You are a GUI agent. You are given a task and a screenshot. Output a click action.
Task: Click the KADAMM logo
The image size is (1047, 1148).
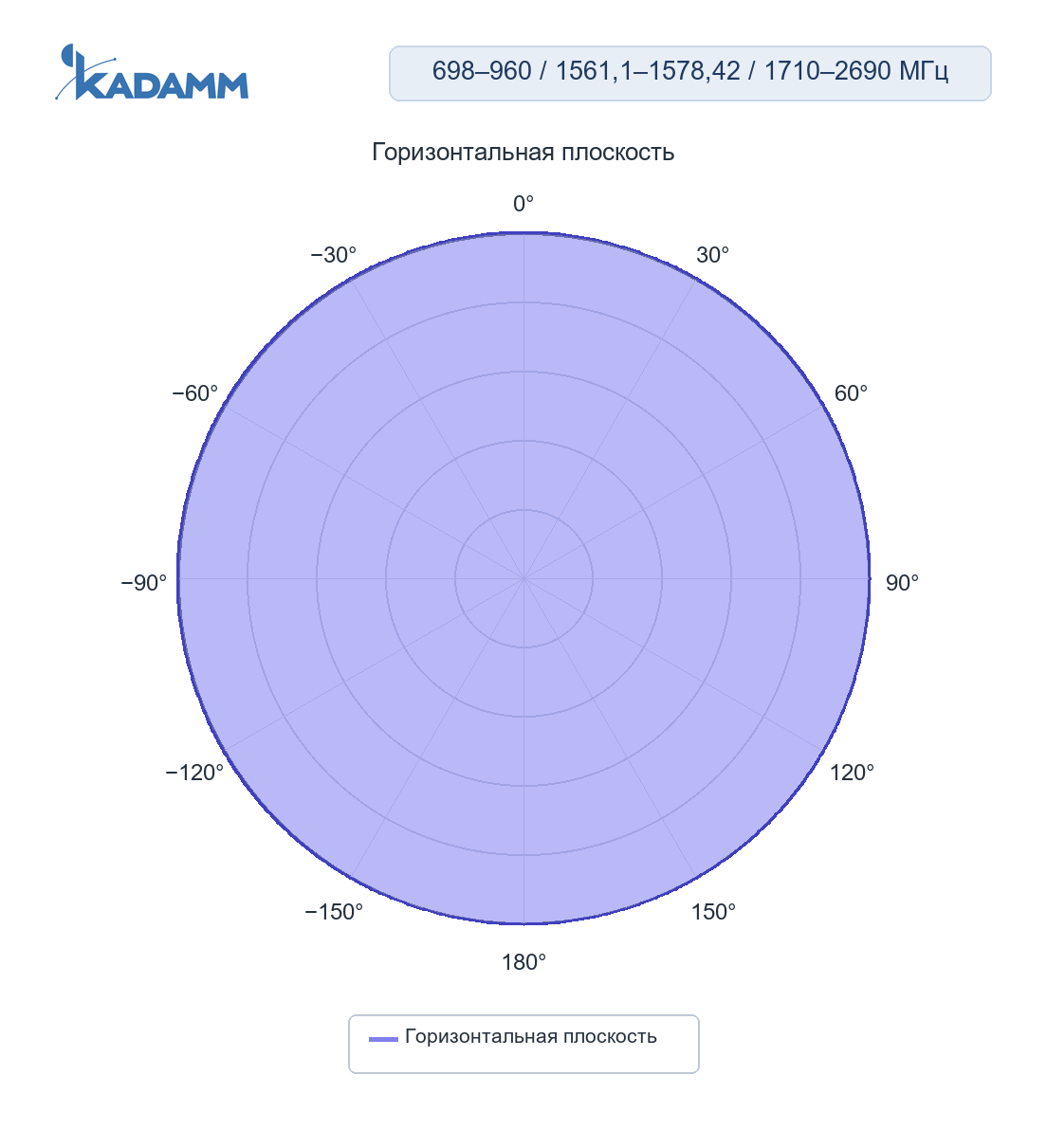152,72
